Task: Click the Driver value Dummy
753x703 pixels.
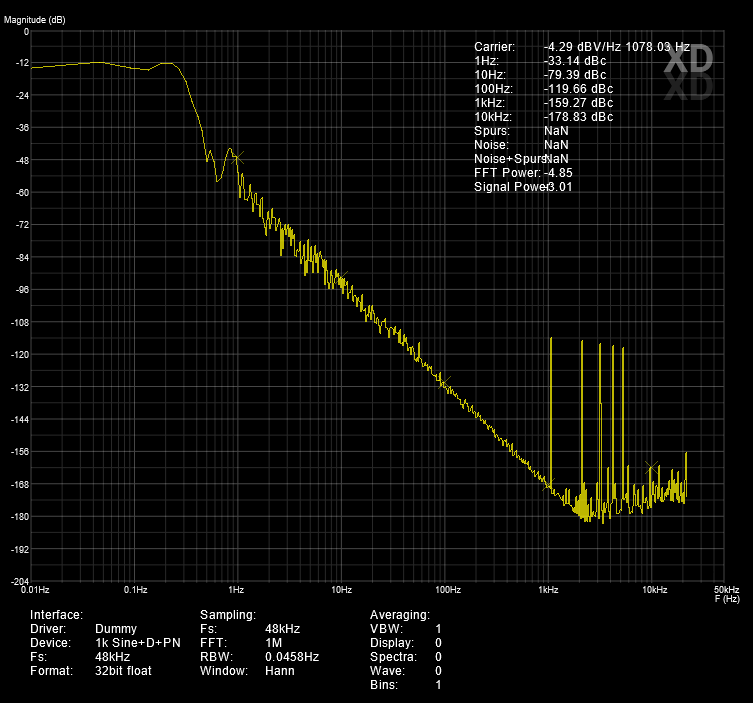Action: (116, 629)
